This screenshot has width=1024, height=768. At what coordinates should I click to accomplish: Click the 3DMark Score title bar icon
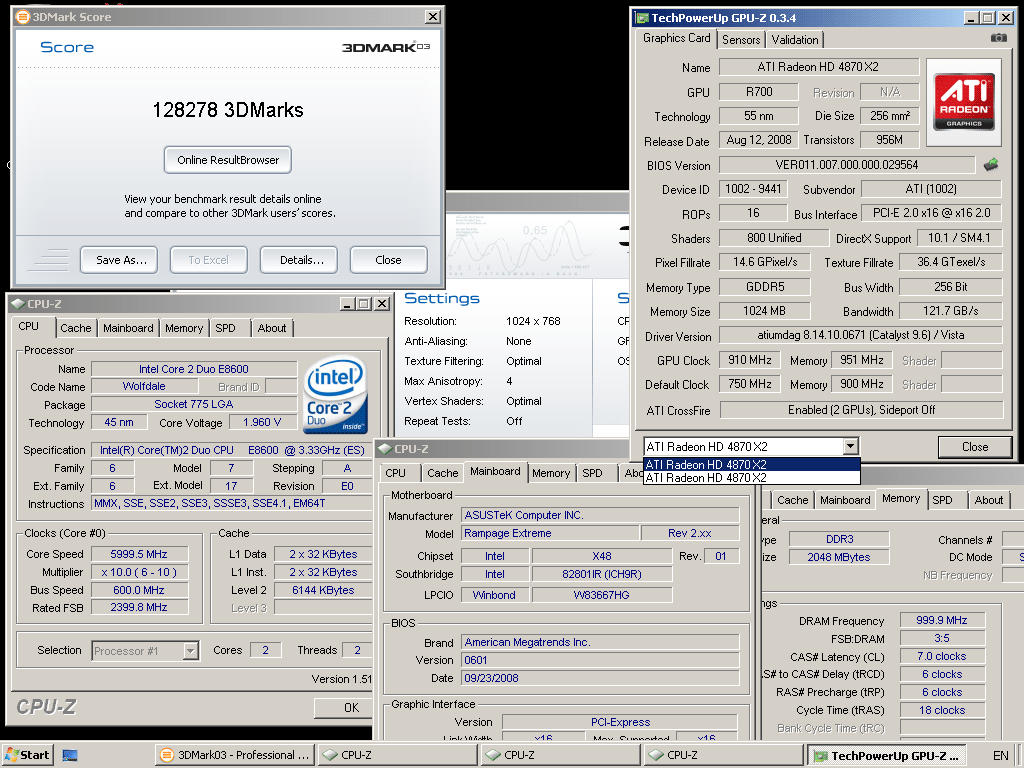point(23,17)
